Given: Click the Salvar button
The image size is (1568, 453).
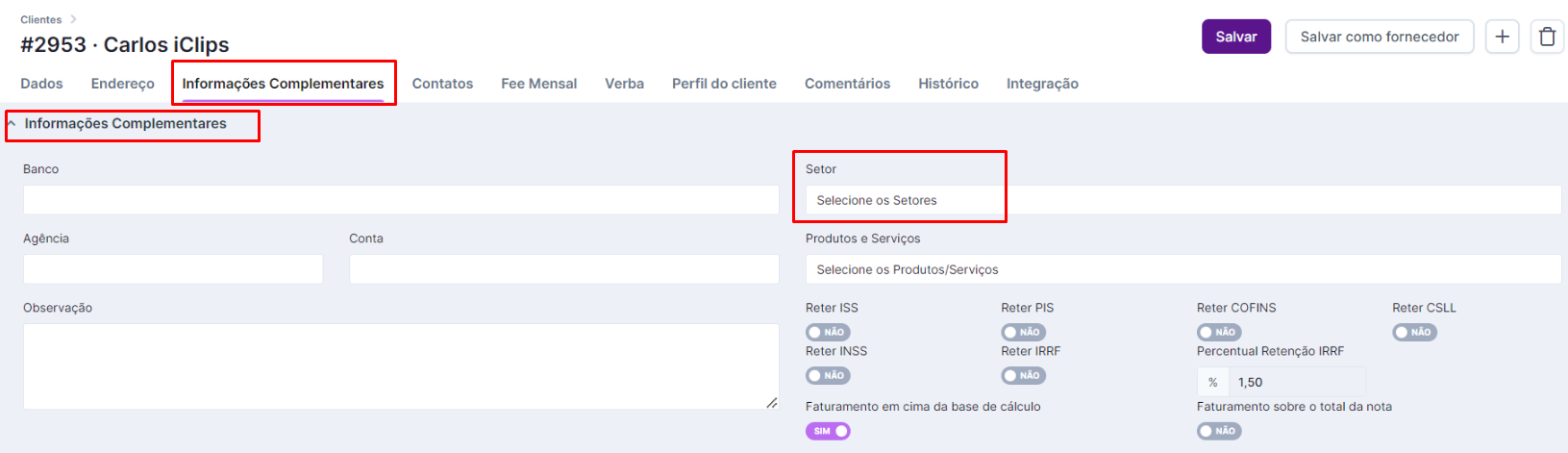Looking at the screenshot, I should 1235,37.
